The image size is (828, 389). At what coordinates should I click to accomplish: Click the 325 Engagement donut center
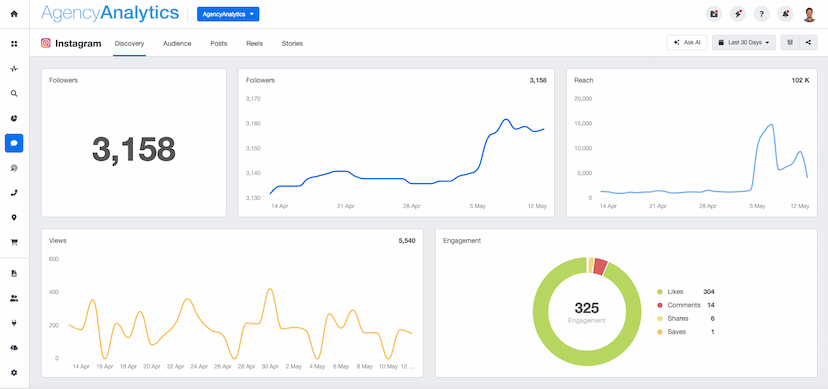point(587,308)
